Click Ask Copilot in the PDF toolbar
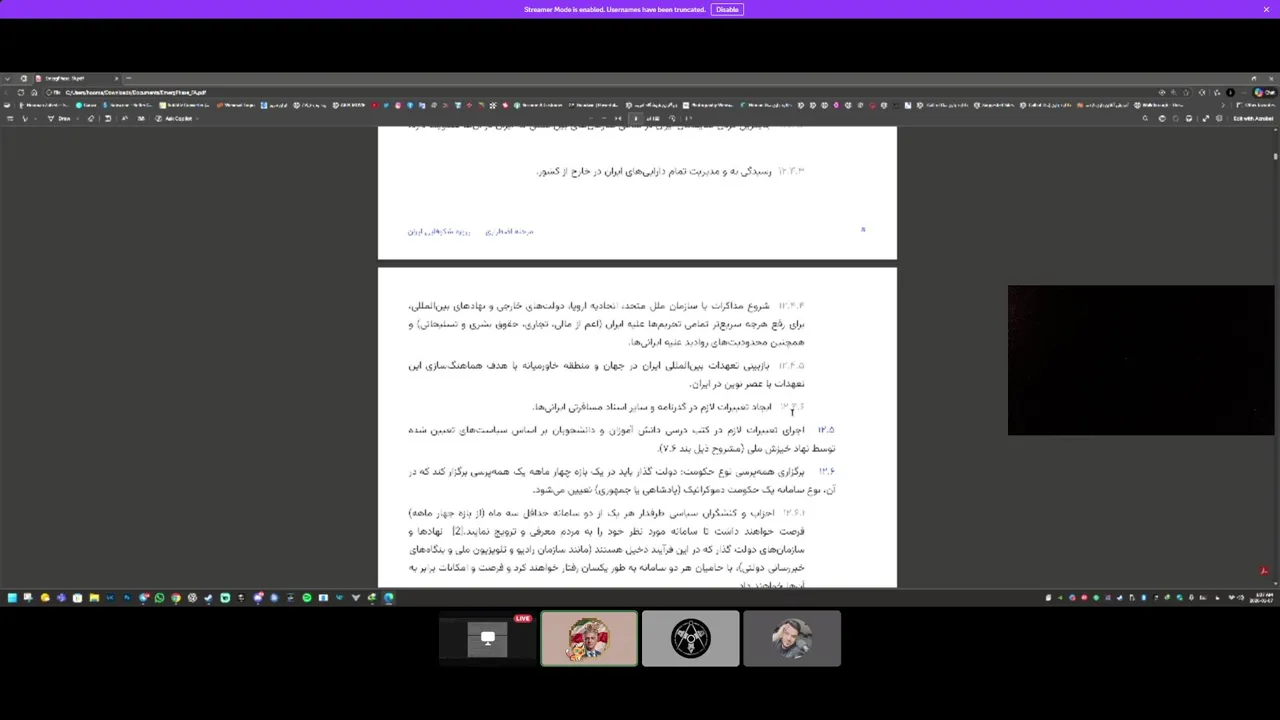Image resolution: width=1280 pixels, height=720 pixels. (x=174, y=118)
